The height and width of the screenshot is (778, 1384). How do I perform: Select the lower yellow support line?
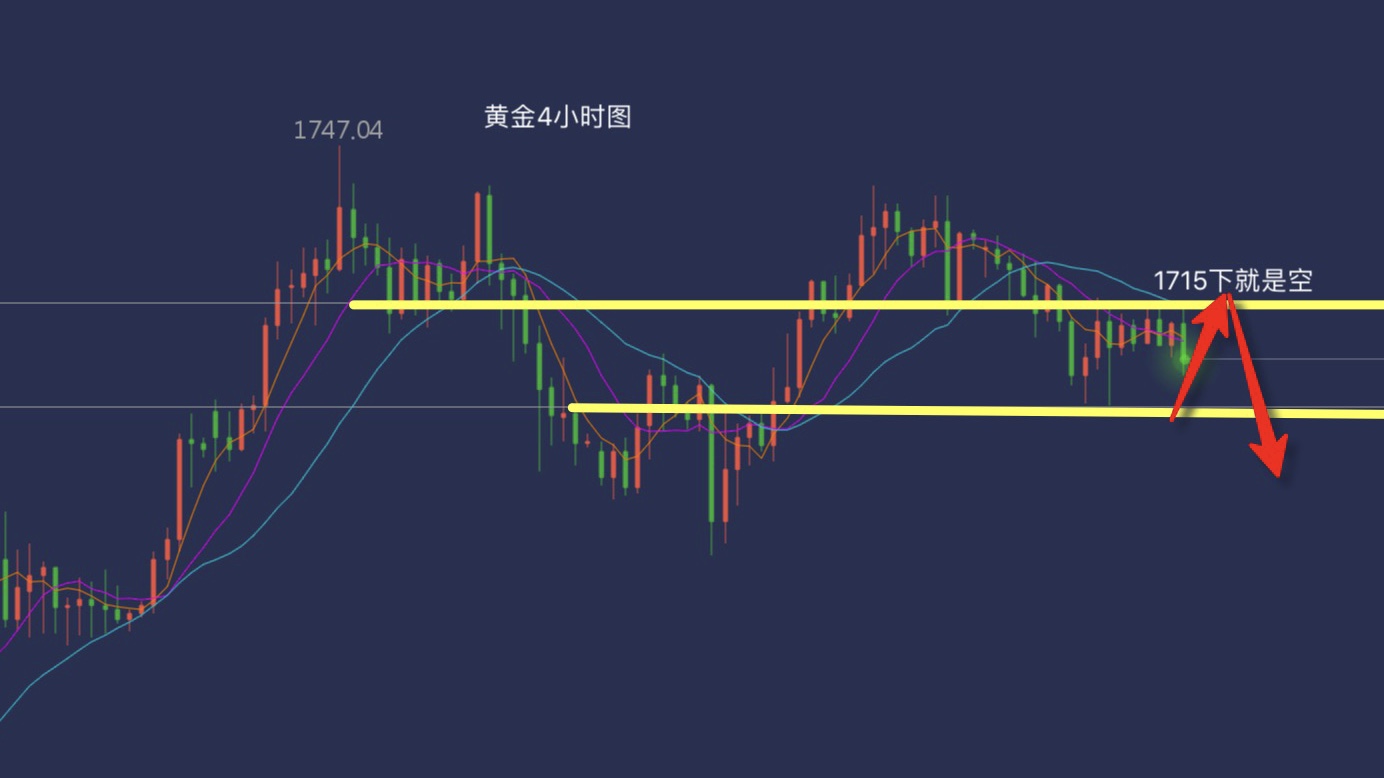pyautogui.click(x=975, y=410)
